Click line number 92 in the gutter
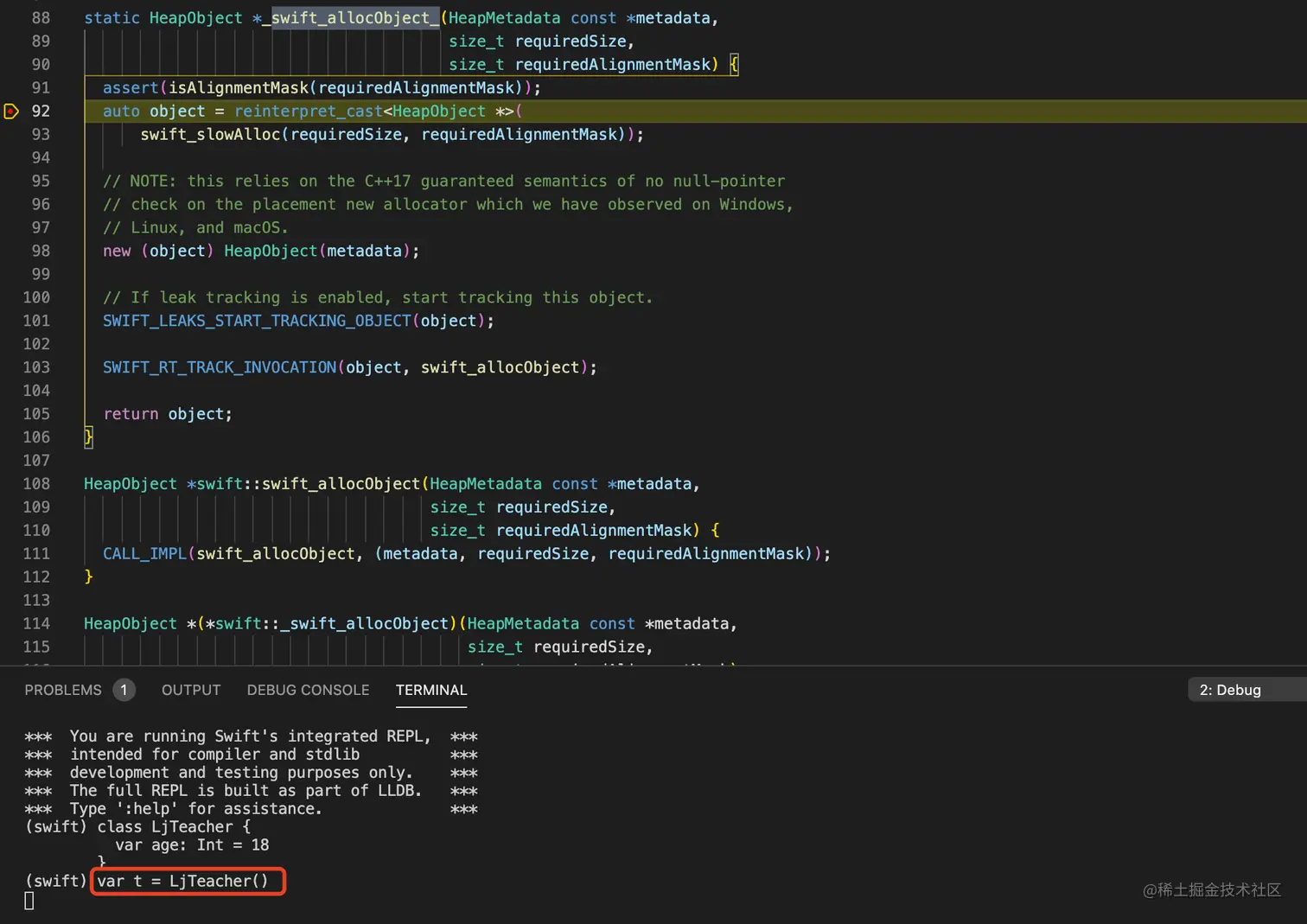The height and width of the screenshot is (924, 1307). point(41,111)
